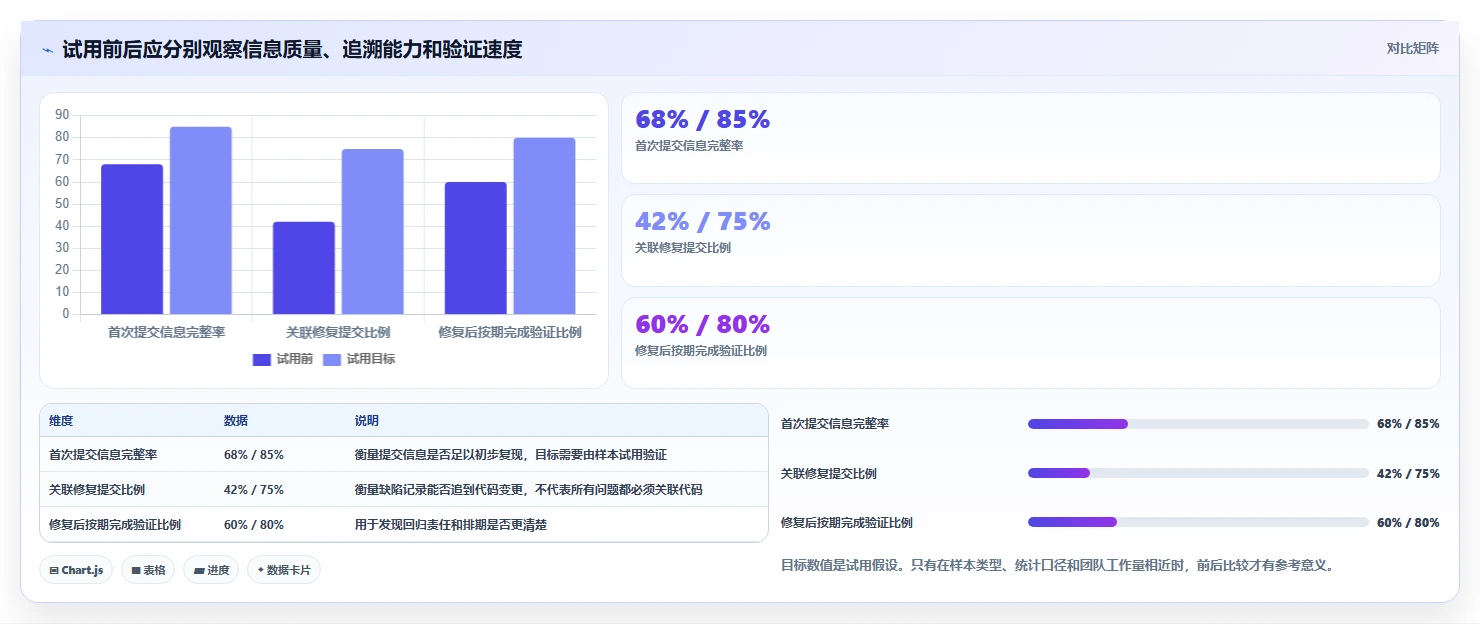This screenshot has height=624, width=1480.
Task: Click progress value 42% / 75% at right
Action: tap(1408, 473)
